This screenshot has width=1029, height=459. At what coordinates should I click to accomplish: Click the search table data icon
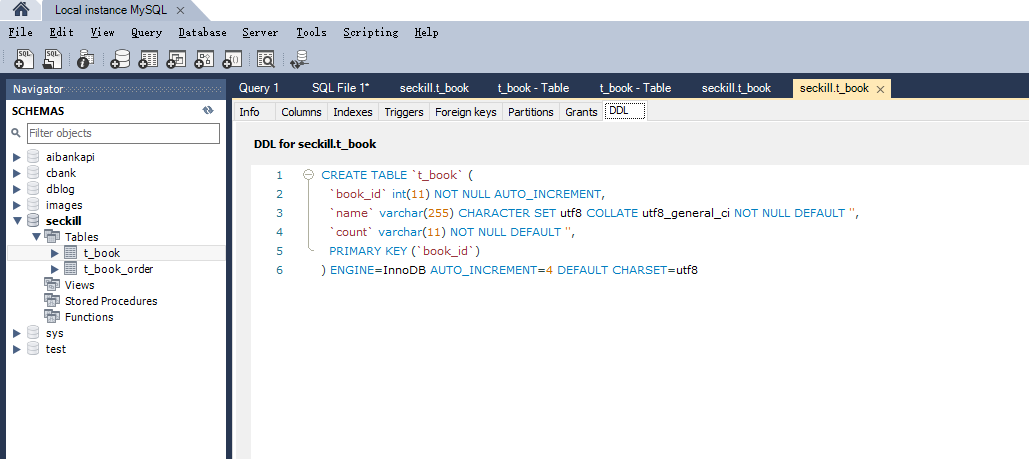click(266, 59)
